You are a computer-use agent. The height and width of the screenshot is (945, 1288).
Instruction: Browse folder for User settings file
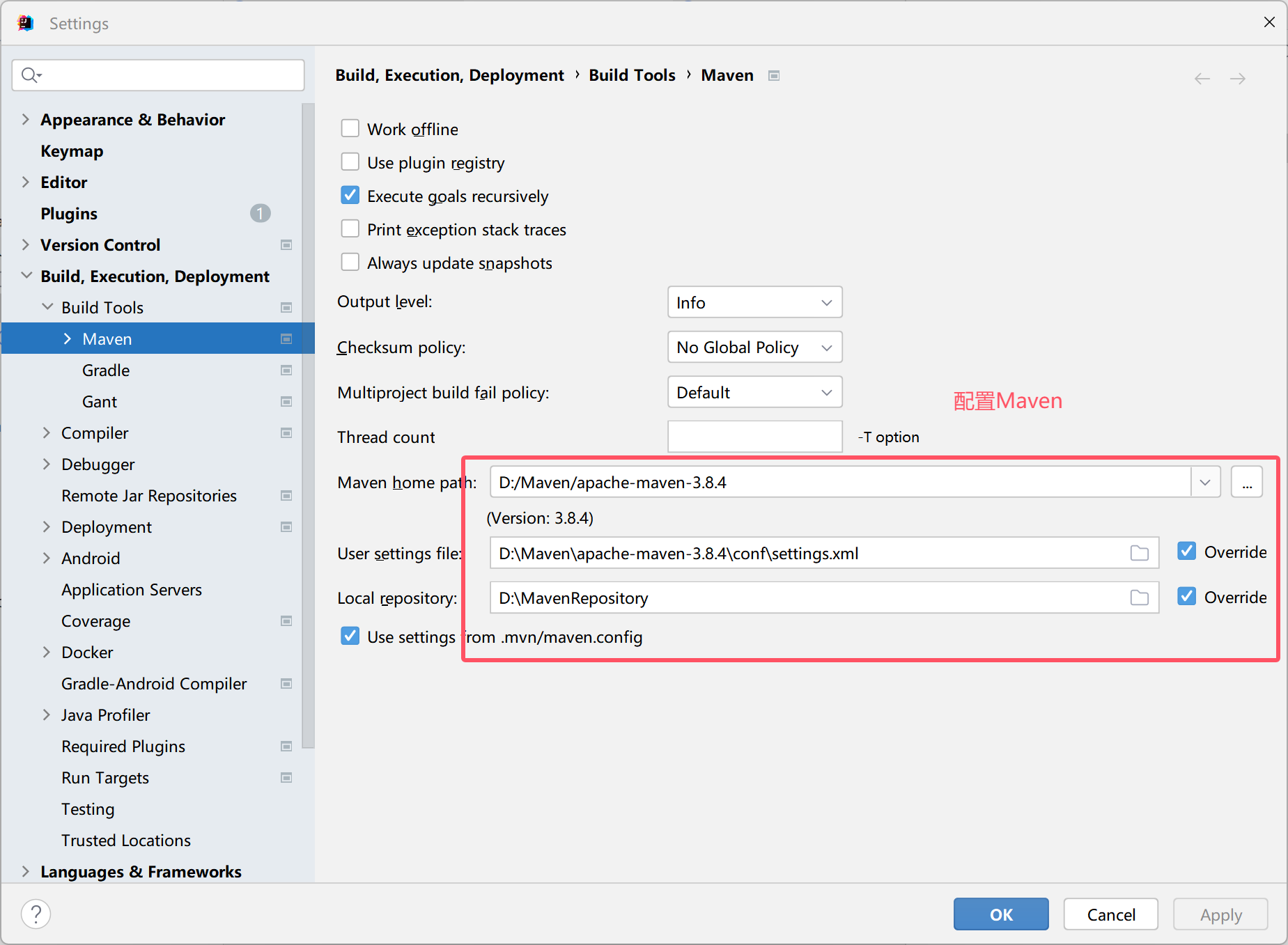1139,553
